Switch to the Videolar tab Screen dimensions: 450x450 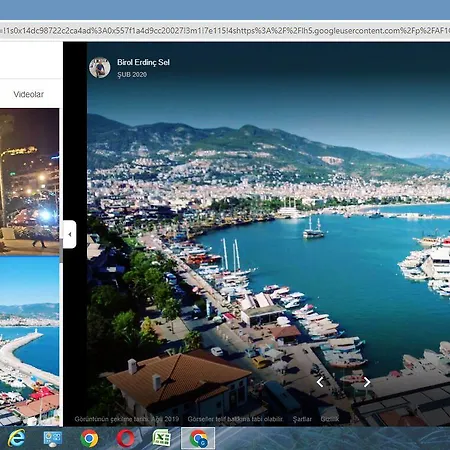pos(29,94)
